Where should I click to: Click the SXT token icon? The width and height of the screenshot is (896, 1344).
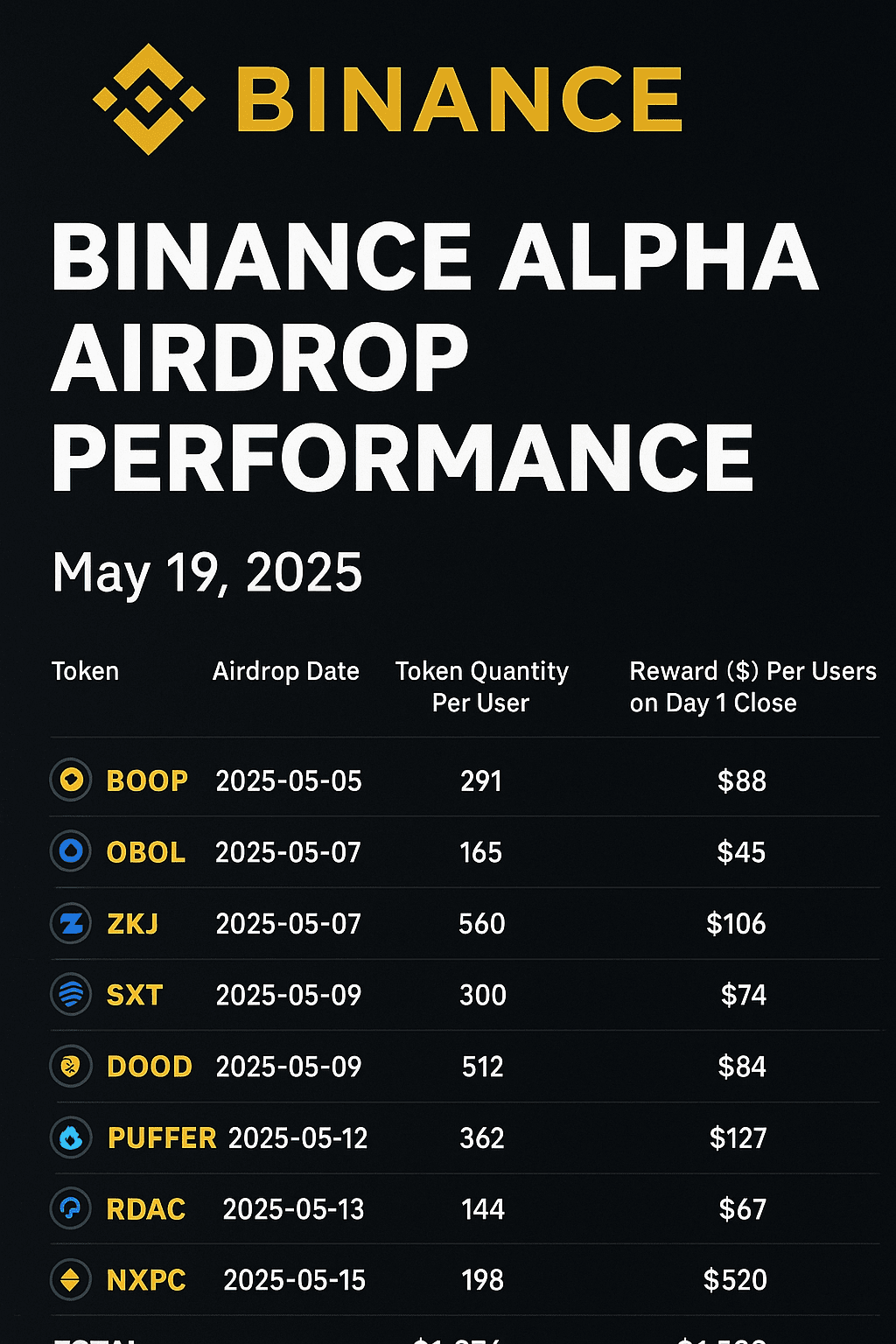(71, 995)
